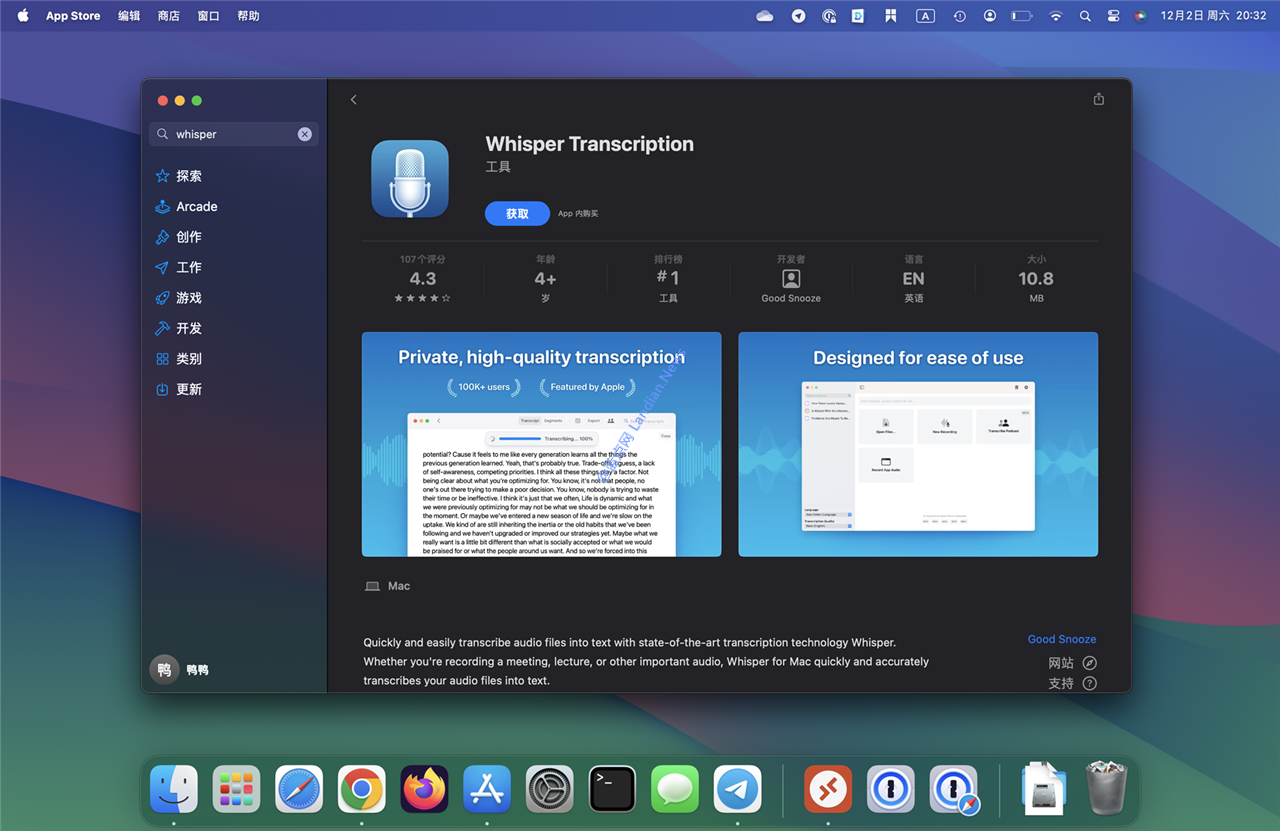1280x831 pixels.
Task: Open Trash from the Dock
Action: pos(1106,789)
